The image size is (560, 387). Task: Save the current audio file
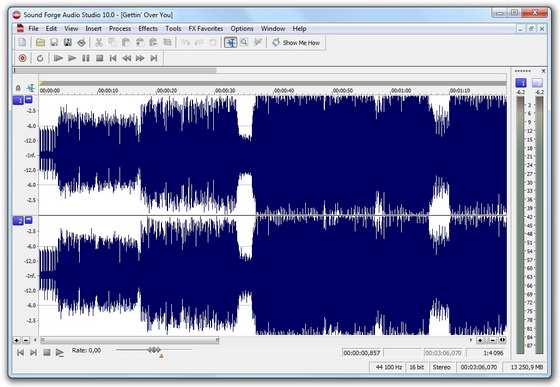tap(54, 42)
